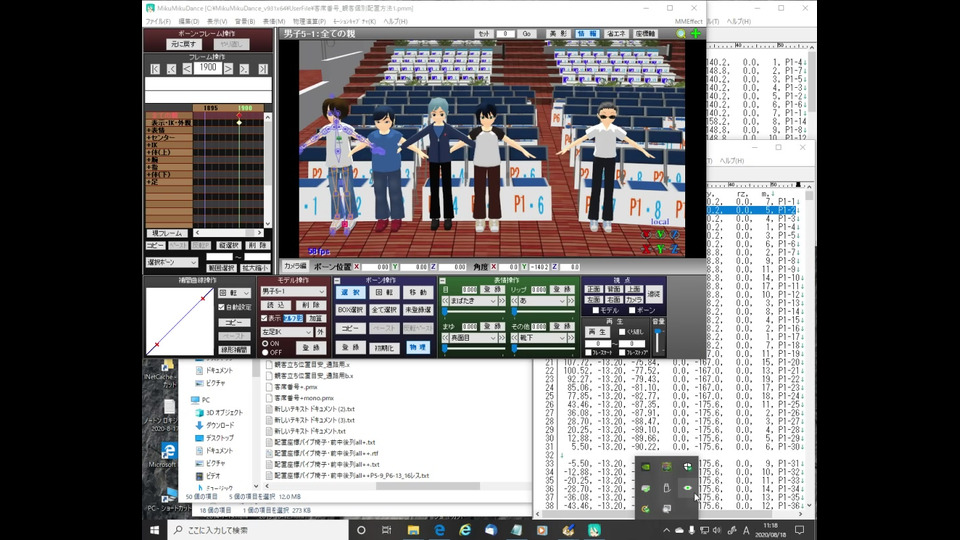
Task: Toggle the くり返し repeat playback checkbox
Action: tap(622, 332)
